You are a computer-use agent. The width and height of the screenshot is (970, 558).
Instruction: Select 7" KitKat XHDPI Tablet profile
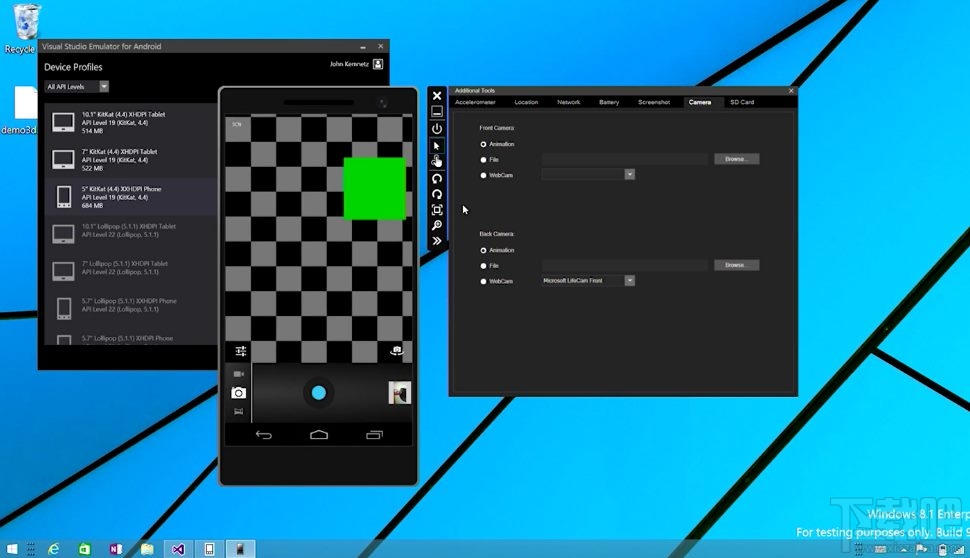point(131,160)
